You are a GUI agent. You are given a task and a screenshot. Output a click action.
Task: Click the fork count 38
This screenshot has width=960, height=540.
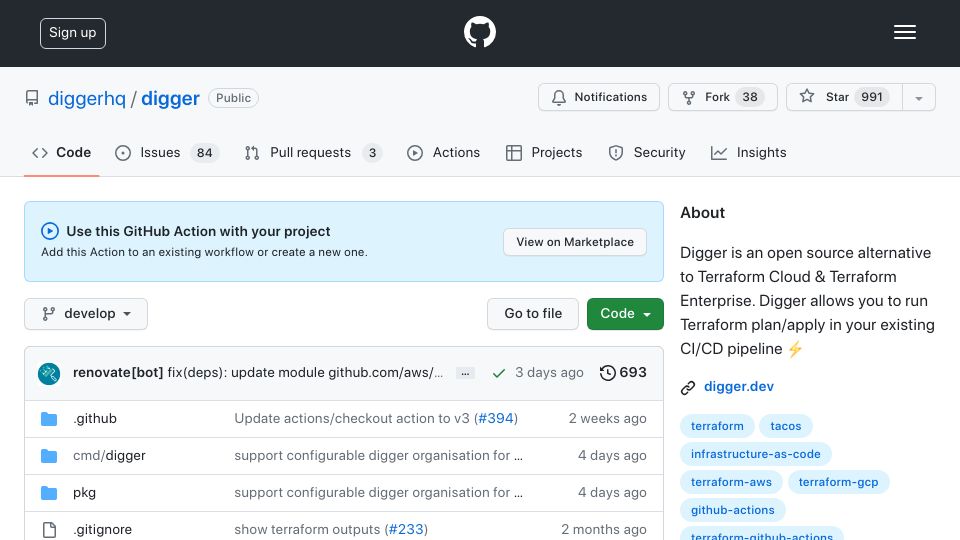(750, 97)
